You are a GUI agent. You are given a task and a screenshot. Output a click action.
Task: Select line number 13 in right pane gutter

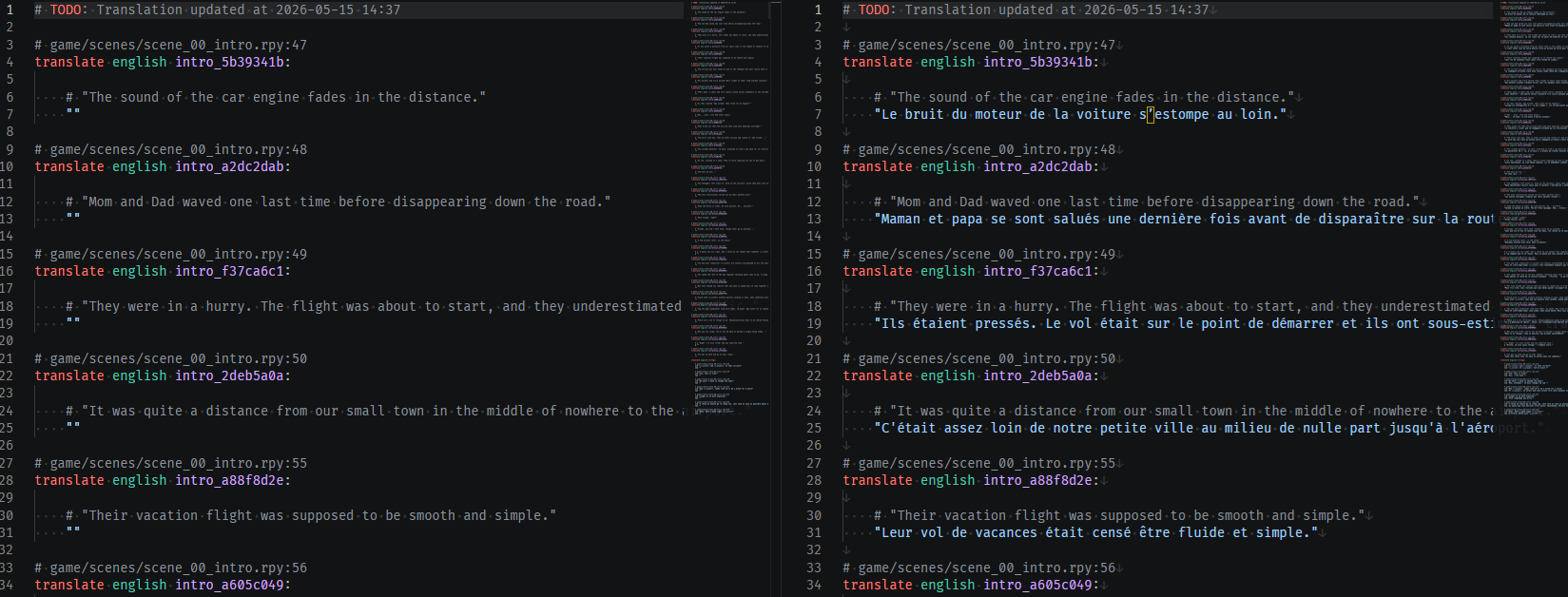[x=814, y=219]
